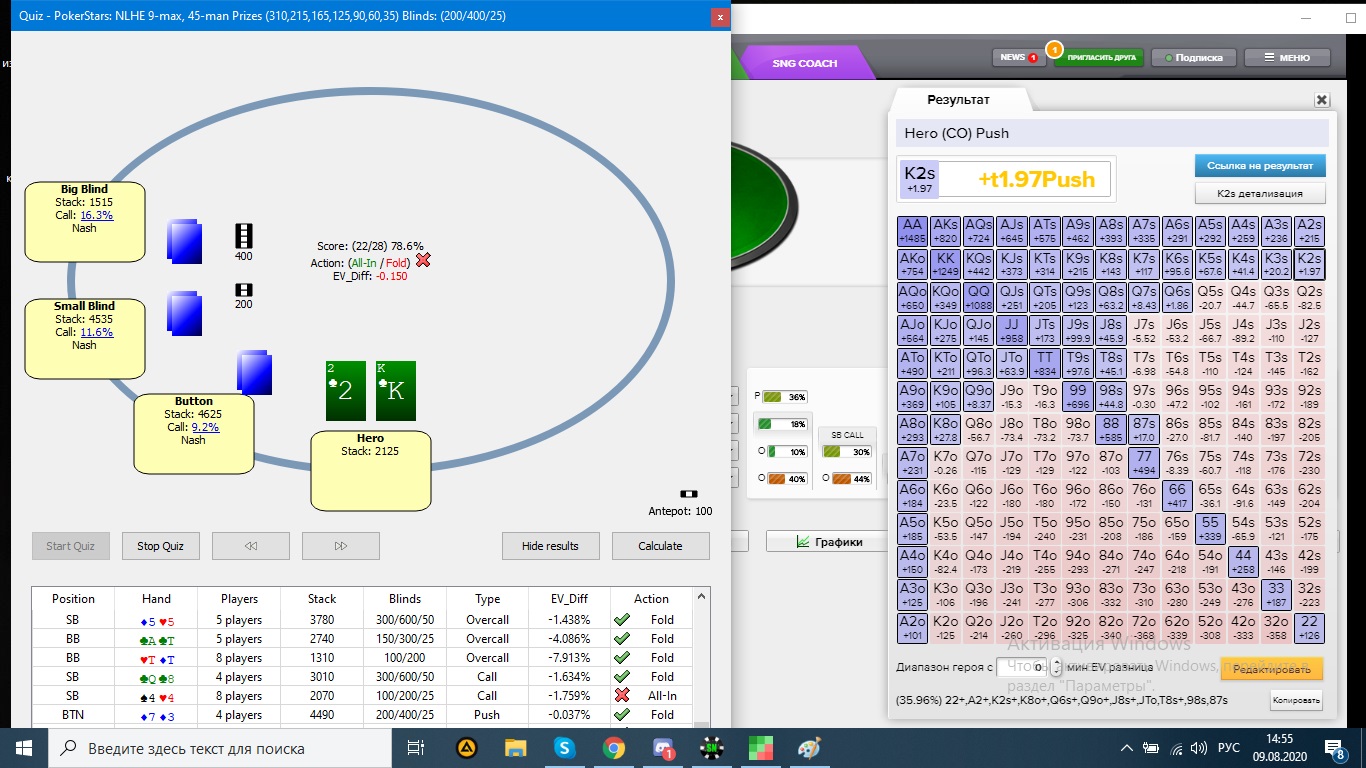Click Hide results
The image size is (1366, 768).
[x=550, y=546]
